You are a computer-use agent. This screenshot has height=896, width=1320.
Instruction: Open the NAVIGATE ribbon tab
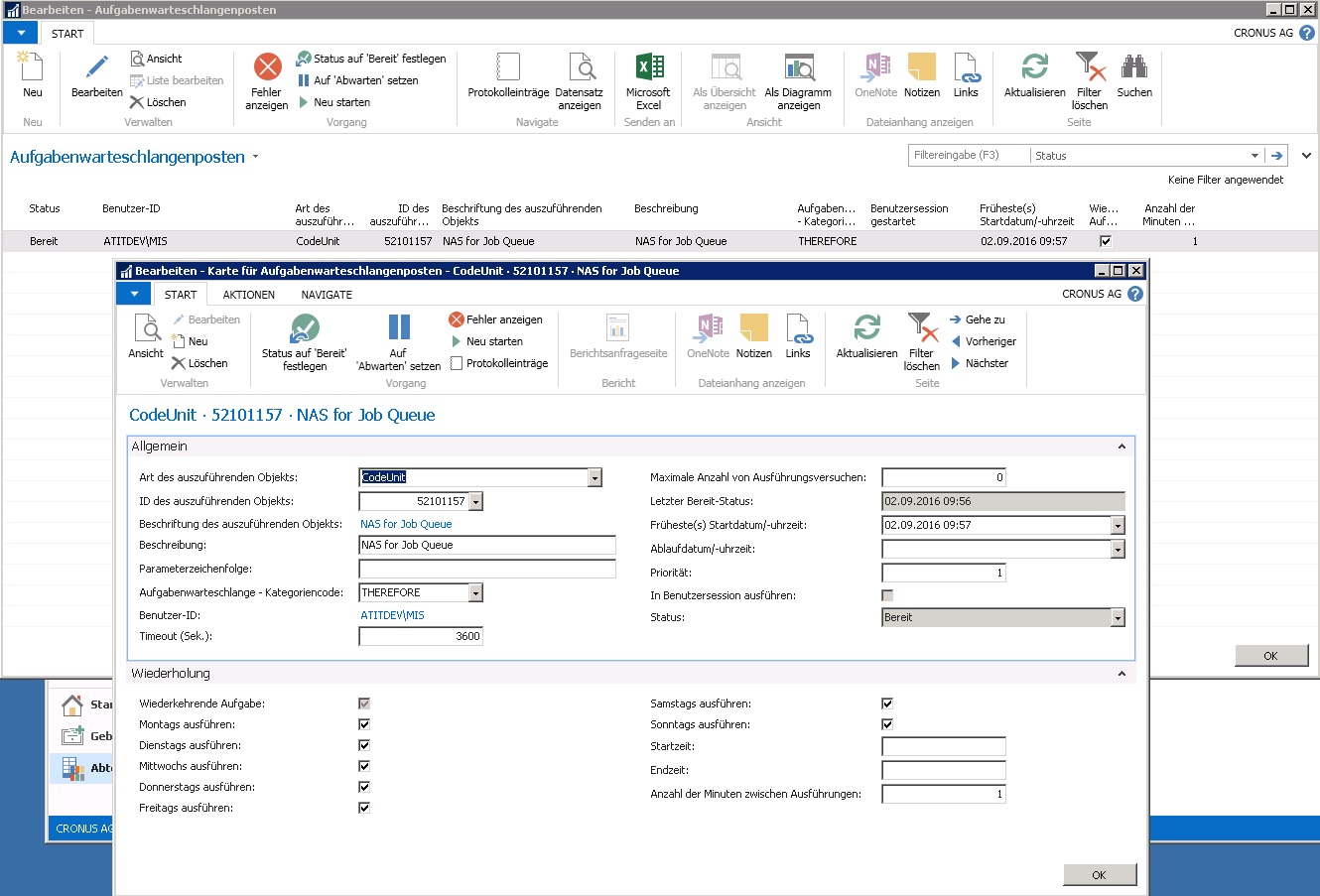(x=325, y=294)
